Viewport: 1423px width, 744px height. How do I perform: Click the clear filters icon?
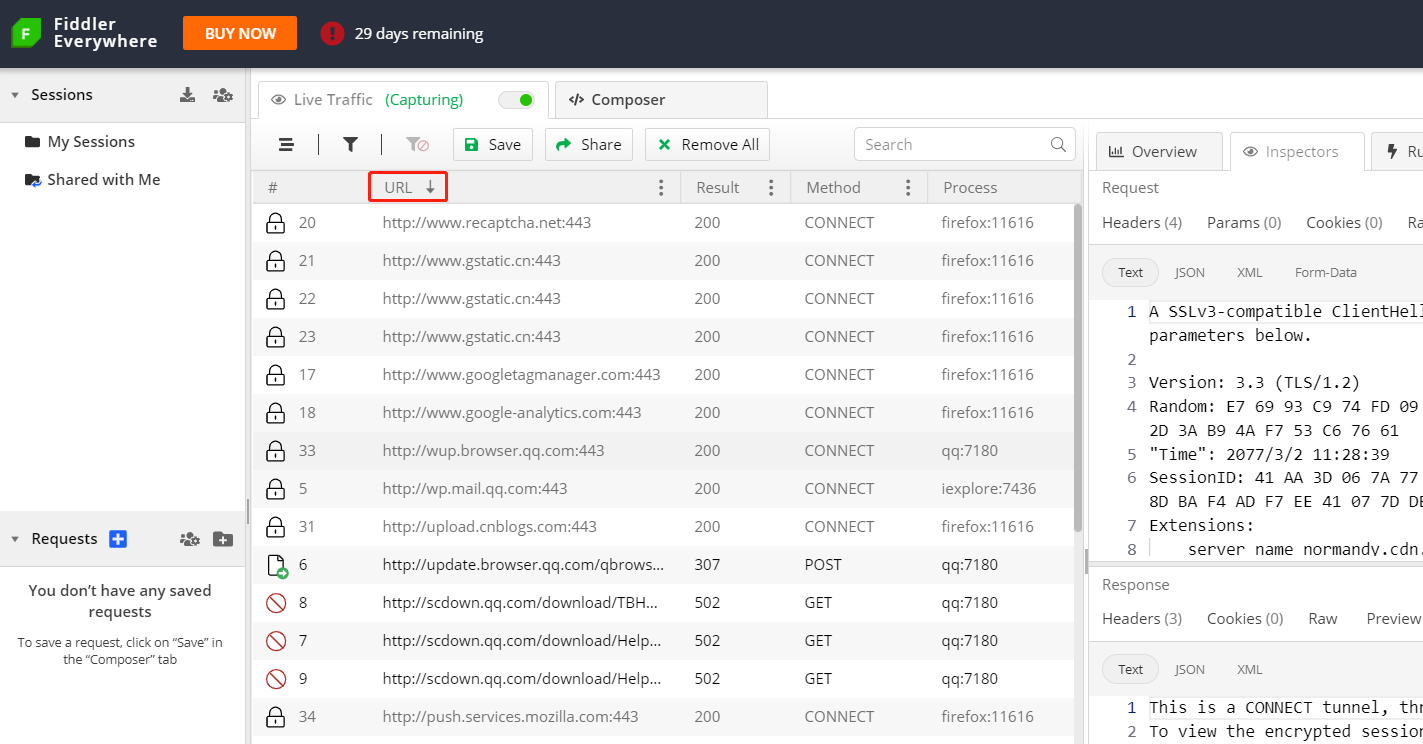tap(417, 145)
